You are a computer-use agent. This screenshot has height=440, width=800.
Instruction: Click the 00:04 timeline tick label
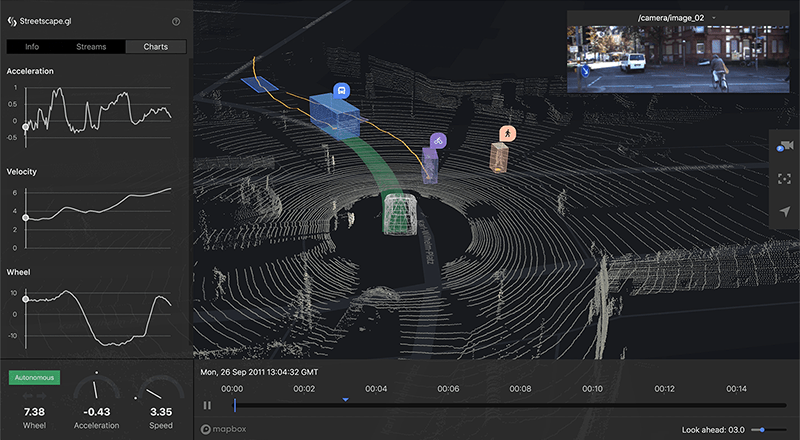click(x=376, y=389)
